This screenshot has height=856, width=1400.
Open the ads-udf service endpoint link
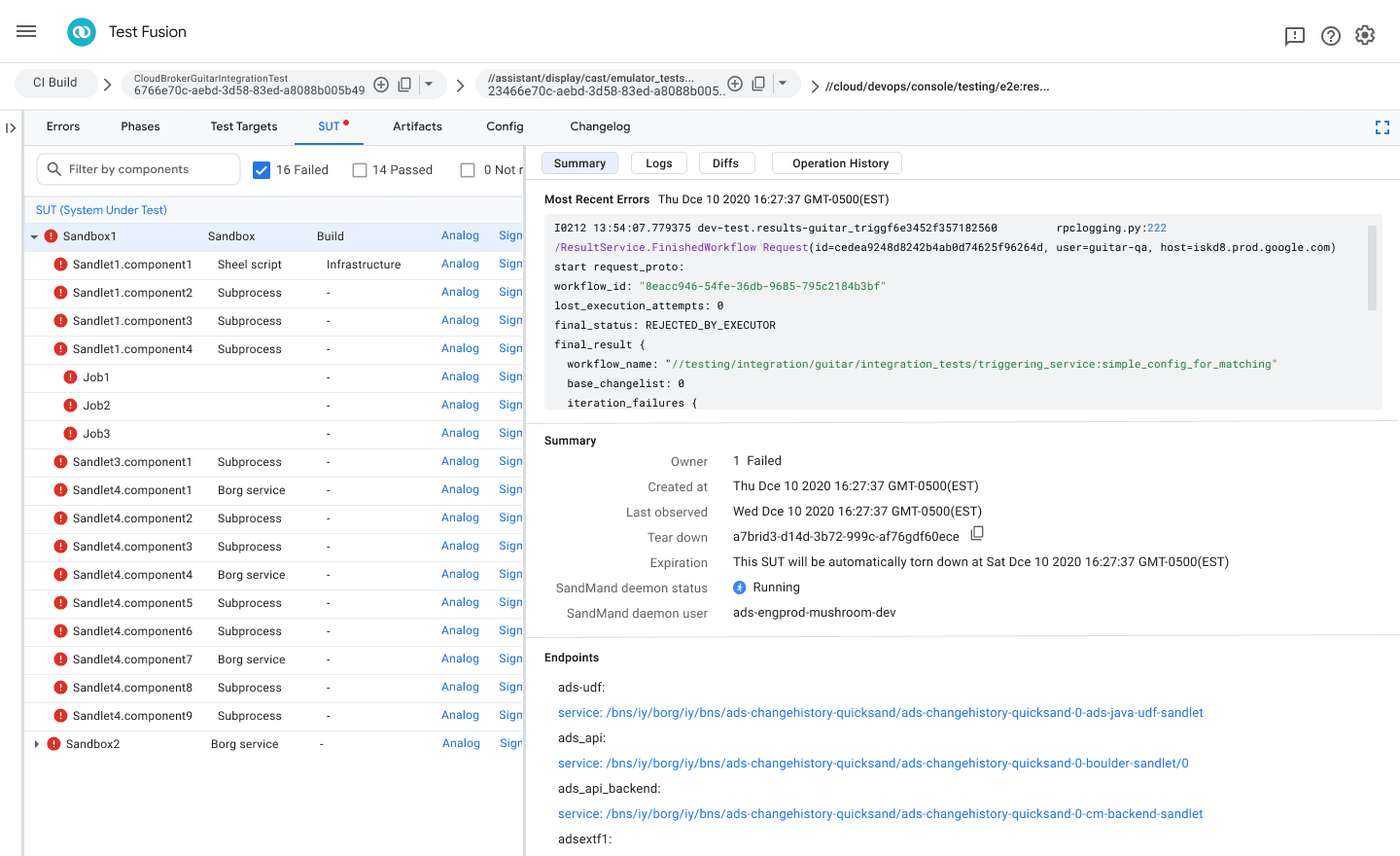[880, 713]
